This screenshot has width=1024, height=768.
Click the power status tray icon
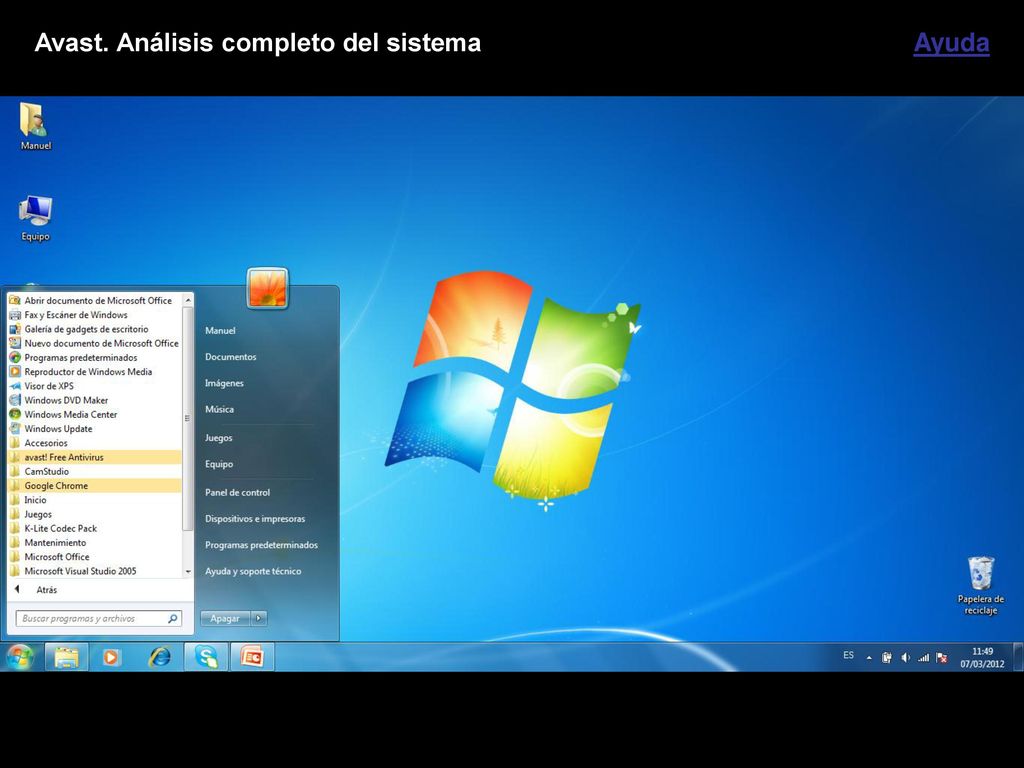pyautogui.click(x=886, y=658)
